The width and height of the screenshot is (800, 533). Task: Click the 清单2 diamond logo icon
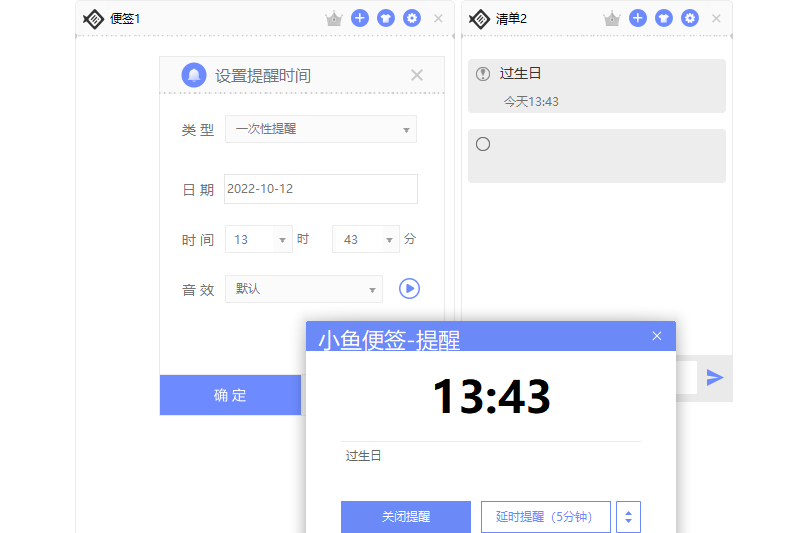coord(479,19)
